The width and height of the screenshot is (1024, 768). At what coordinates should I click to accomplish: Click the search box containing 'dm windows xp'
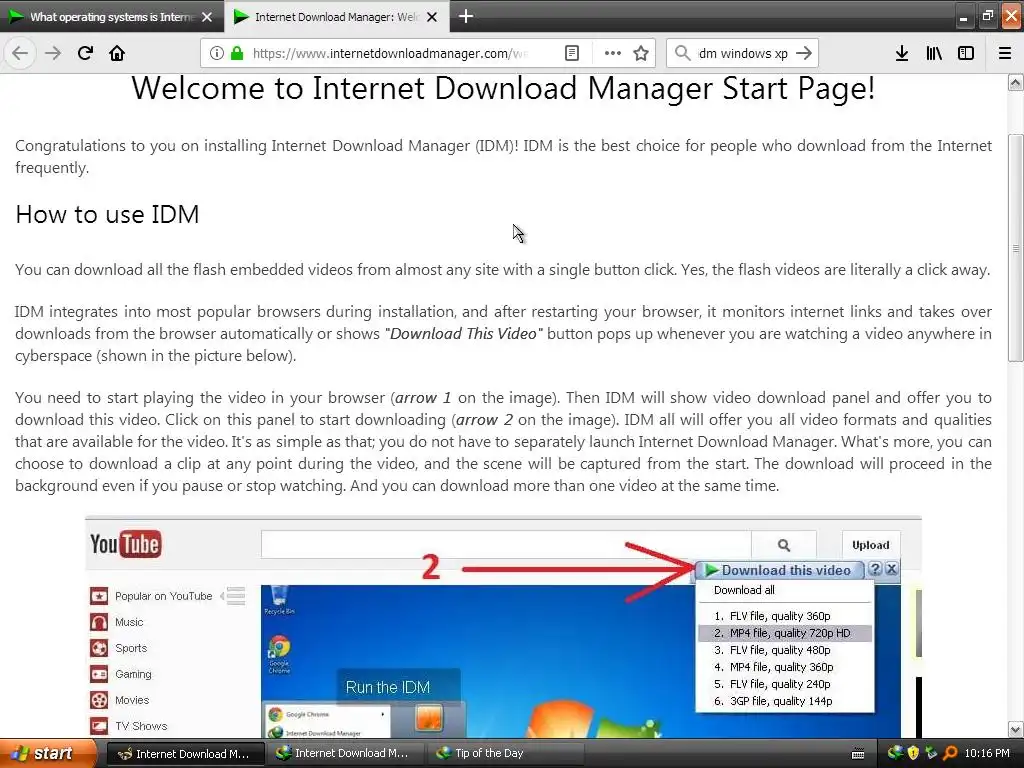(743, 53)
